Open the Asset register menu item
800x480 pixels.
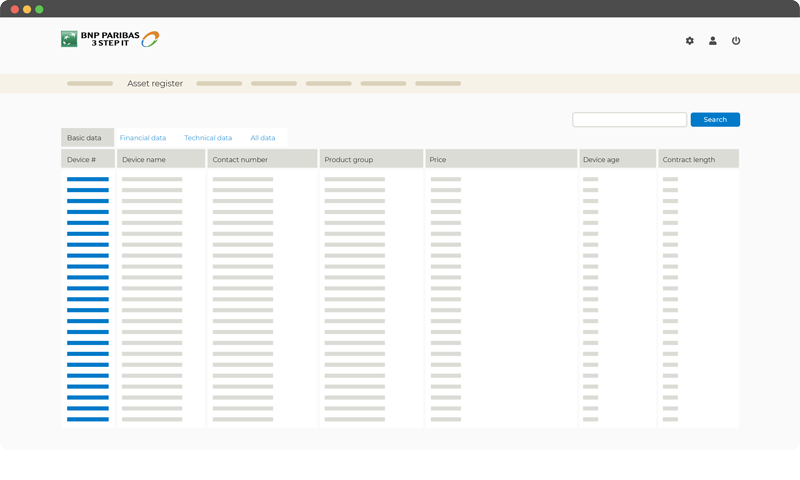[155, 84]
